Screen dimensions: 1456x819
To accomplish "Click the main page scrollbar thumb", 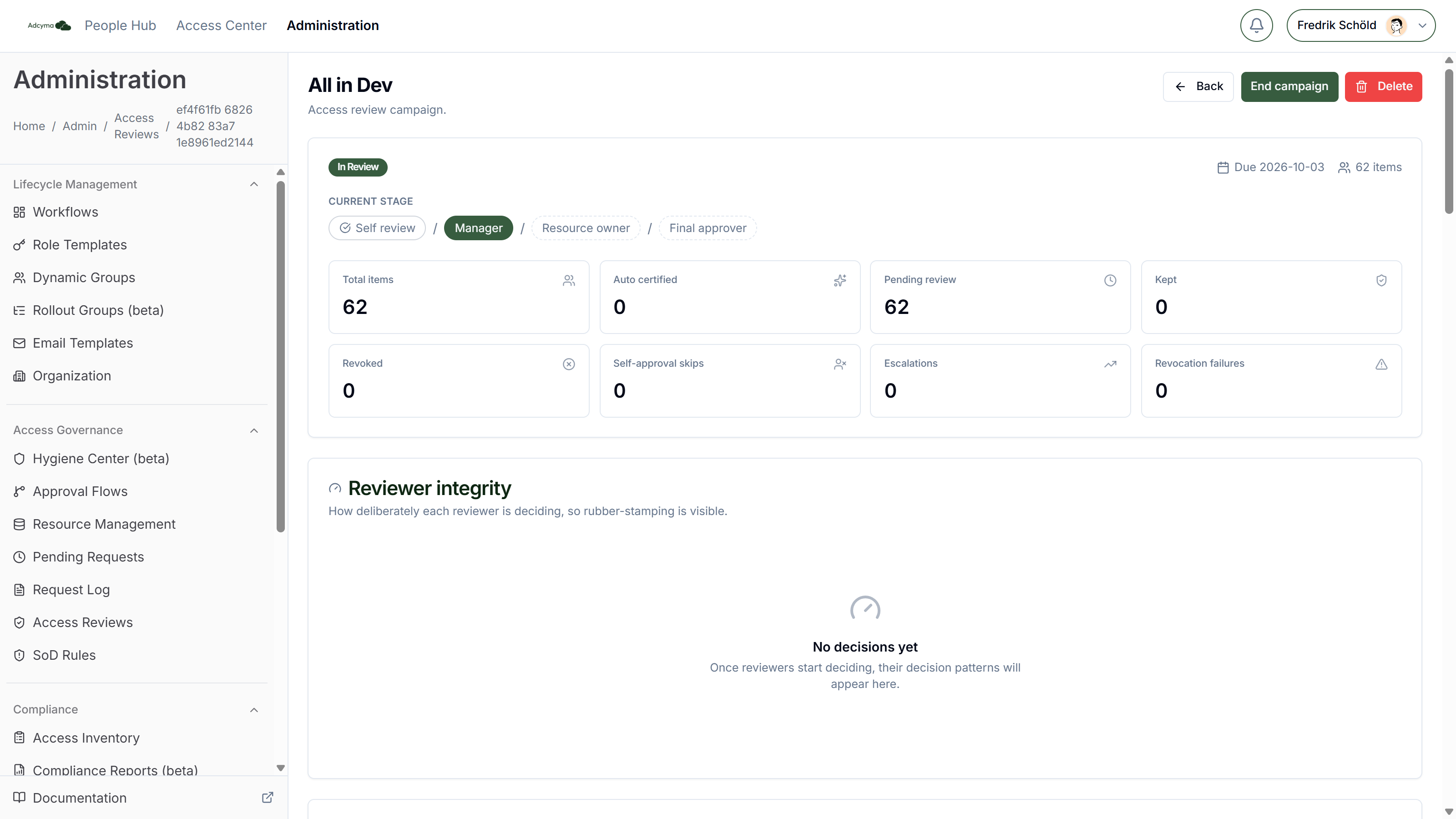I will pos(1449,142).
